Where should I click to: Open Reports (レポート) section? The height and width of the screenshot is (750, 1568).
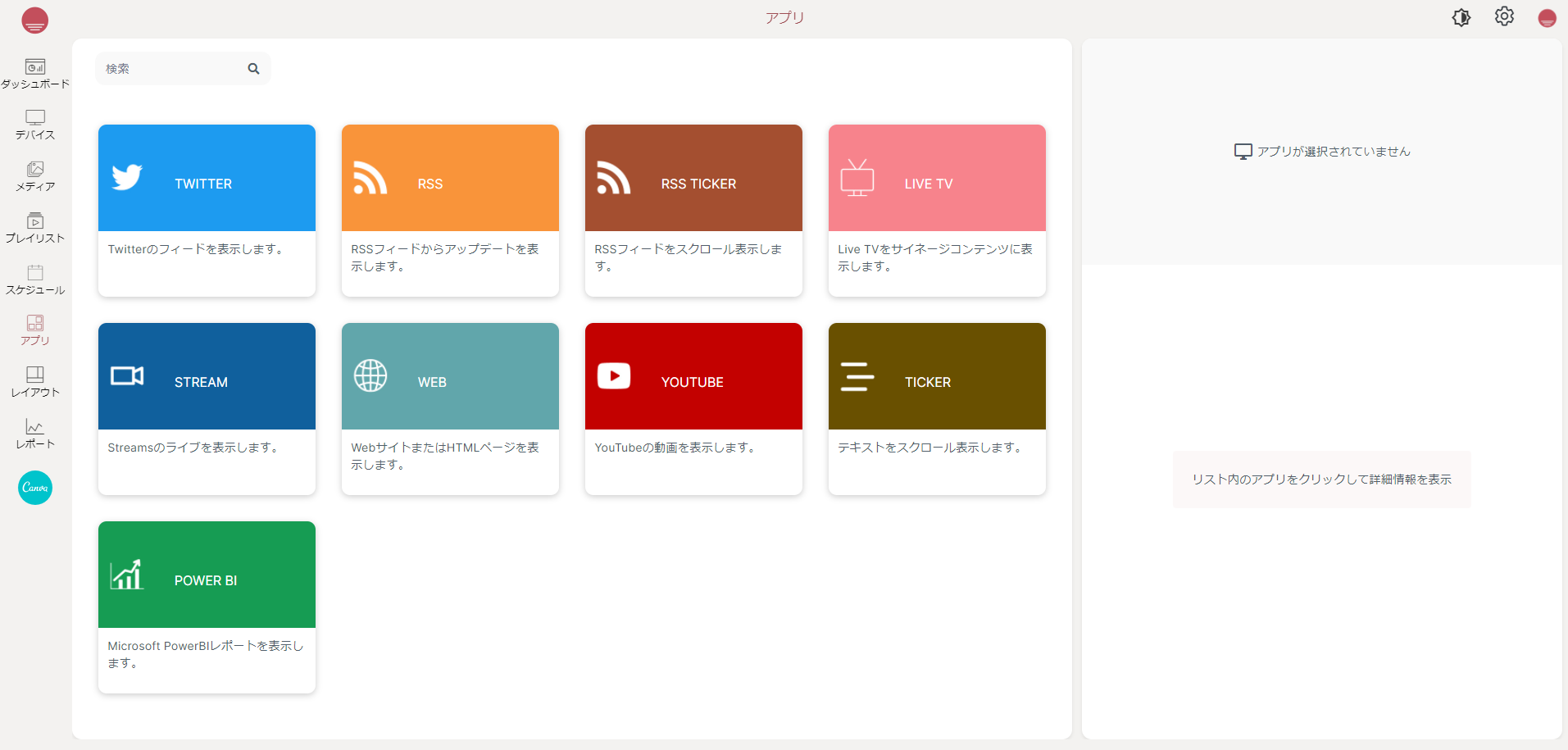click(35, 434)
